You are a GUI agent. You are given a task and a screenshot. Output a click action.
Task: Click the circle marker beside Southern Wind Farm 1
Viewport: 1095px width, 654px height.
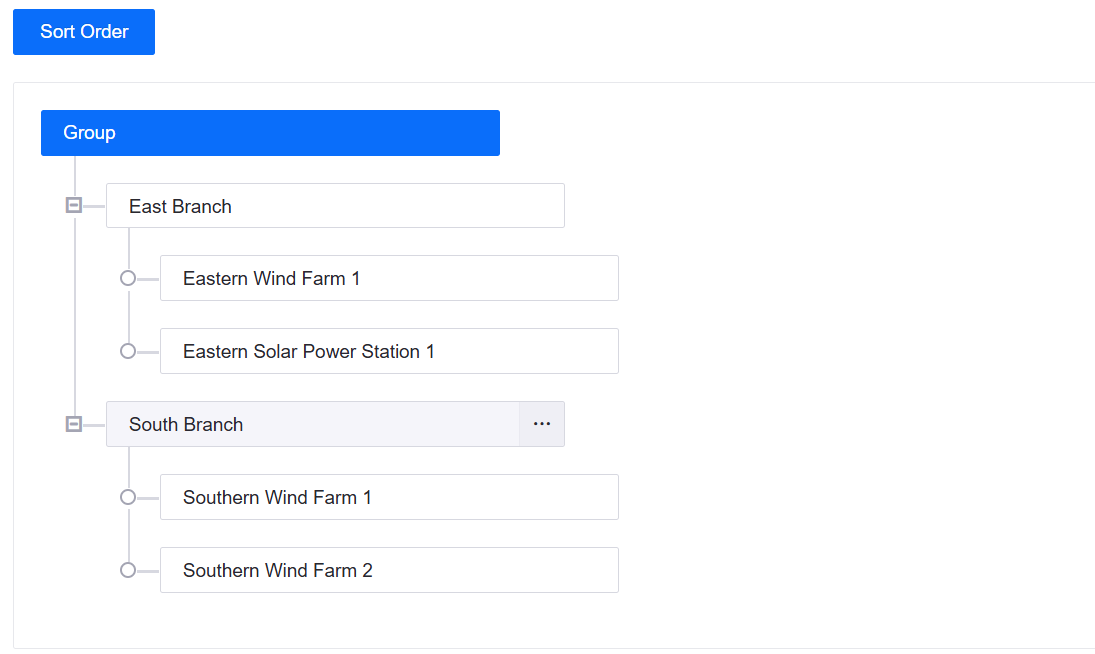127,497
